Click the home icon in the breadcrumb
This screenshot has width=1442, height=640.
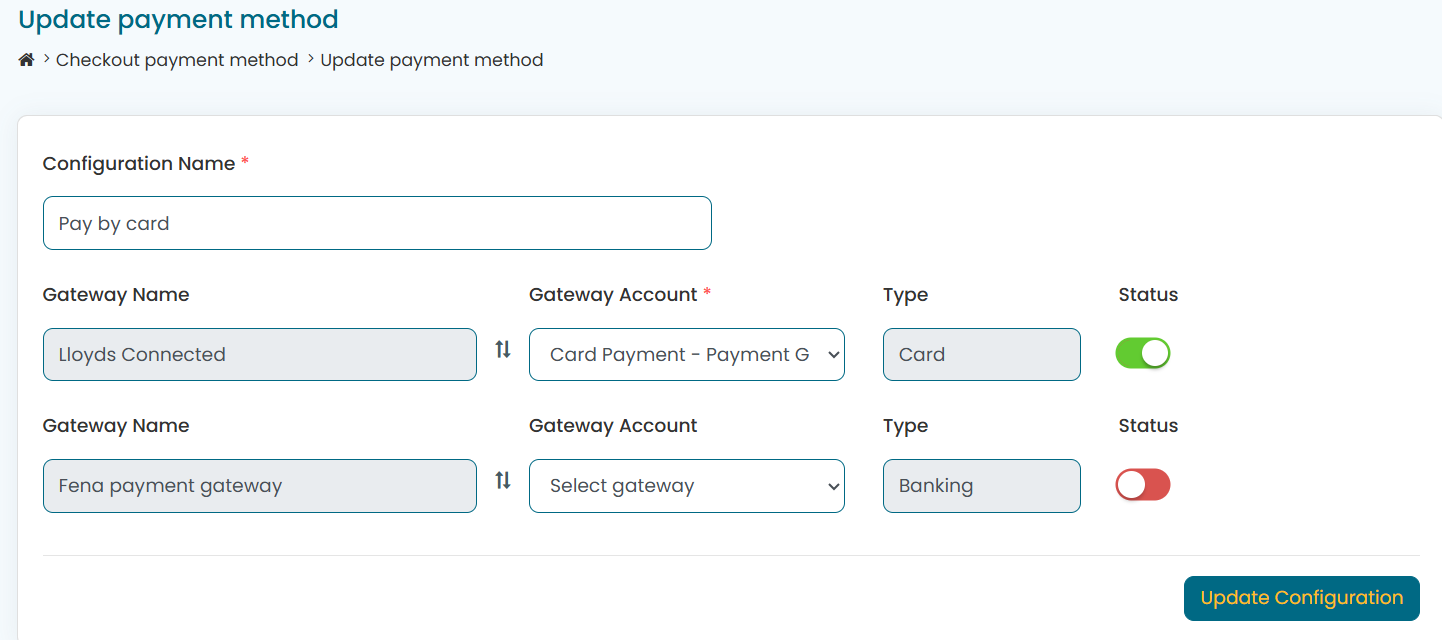27,61
